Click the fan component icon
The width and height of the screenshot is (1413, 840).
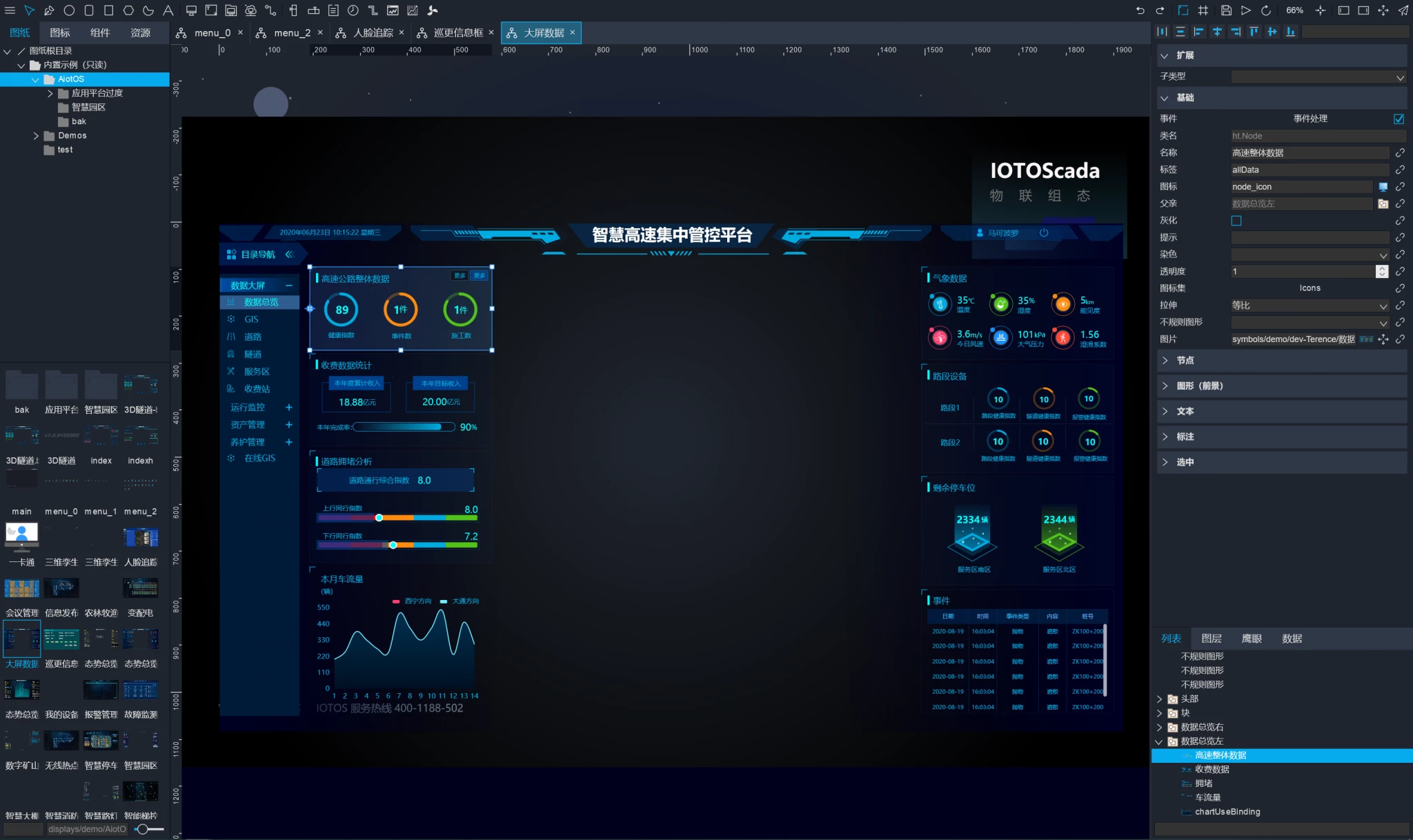click(433, 10)
